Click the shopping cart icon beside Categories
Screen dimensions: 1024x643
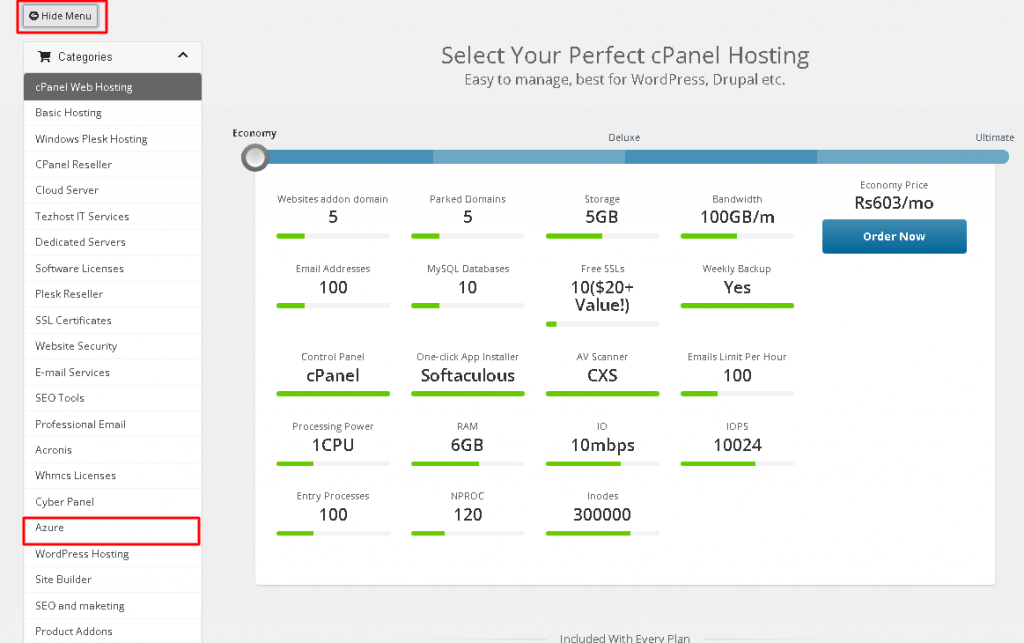pyautogui.click(x=44, y=57)
